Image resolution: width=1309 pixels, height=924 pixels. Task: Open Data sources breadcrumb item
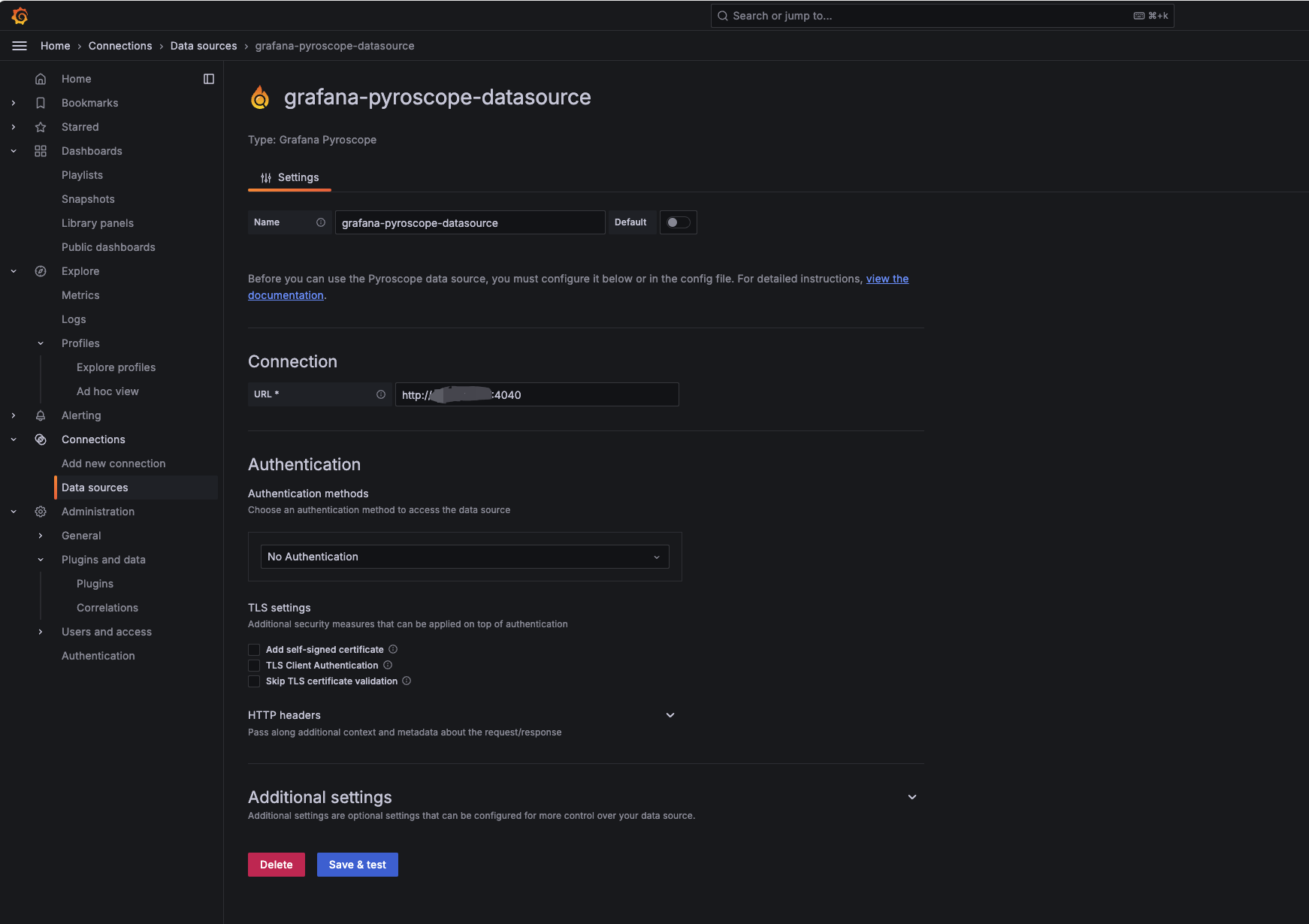[x=203, y=46]
